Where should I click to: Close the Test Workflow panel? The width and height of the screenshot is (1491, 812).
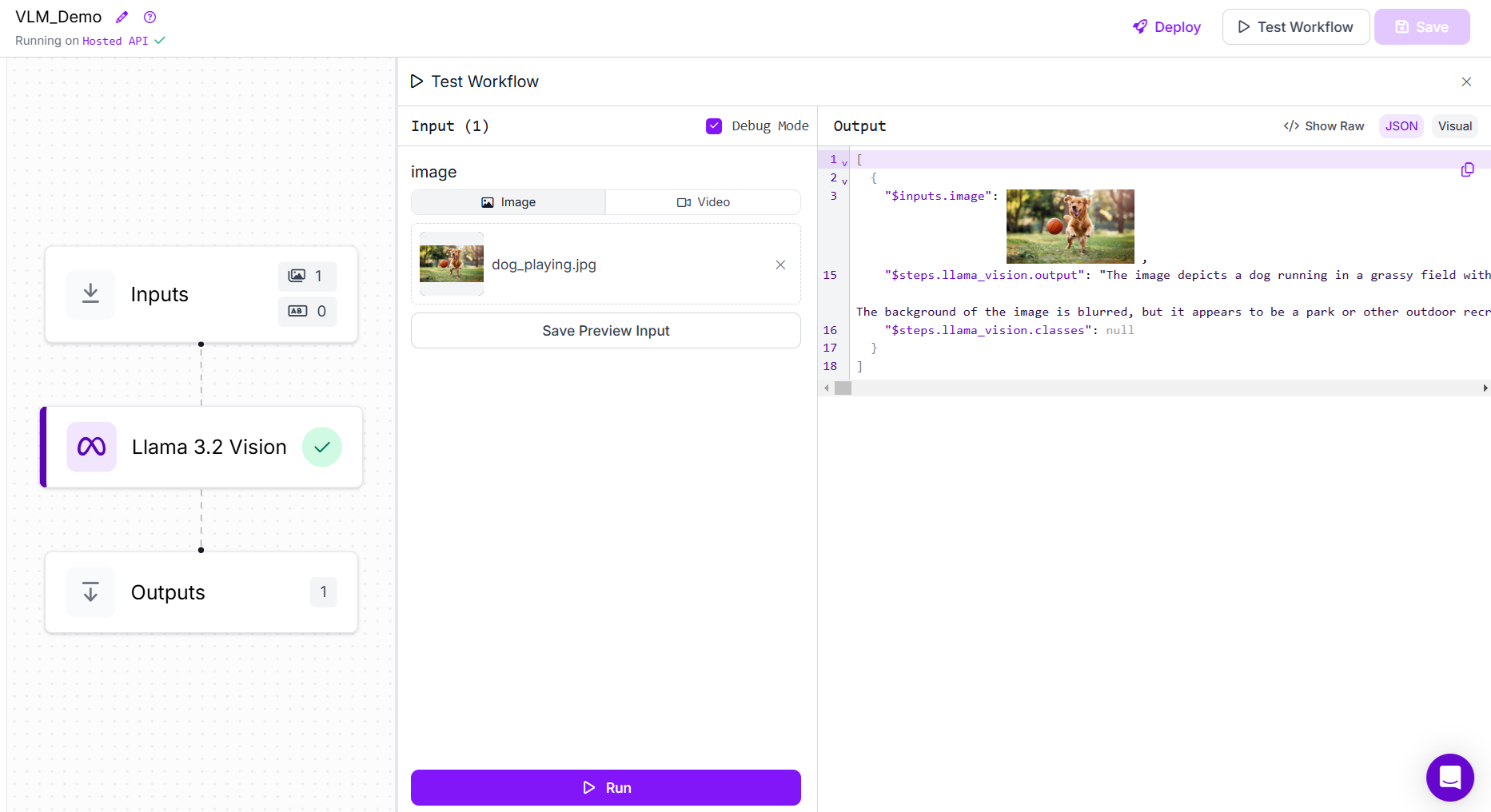[1466, 82]
